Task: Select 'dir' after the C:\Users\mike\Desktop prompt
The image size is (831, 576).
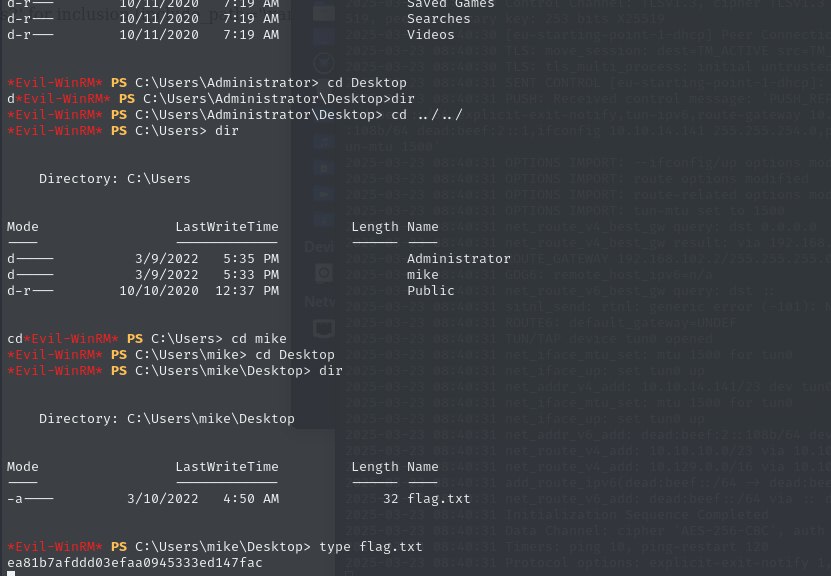Action: (331, 370)
